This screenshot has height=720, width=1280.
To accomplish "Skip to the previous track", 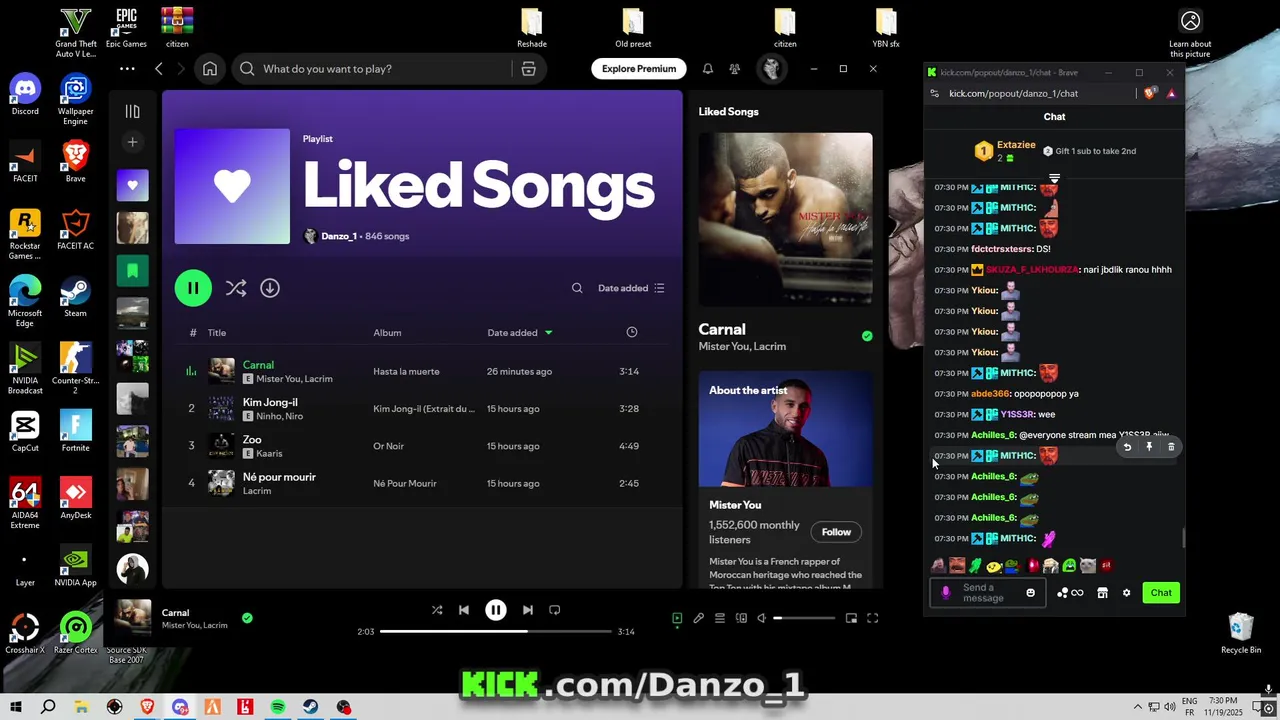I will point(464,610).
